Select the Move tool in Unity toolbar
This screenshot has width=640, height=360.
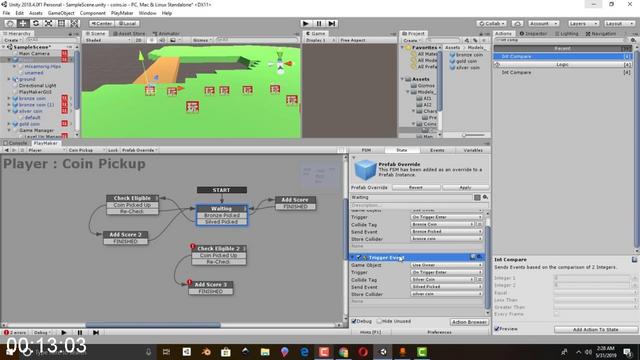click(x=23, y=24)
